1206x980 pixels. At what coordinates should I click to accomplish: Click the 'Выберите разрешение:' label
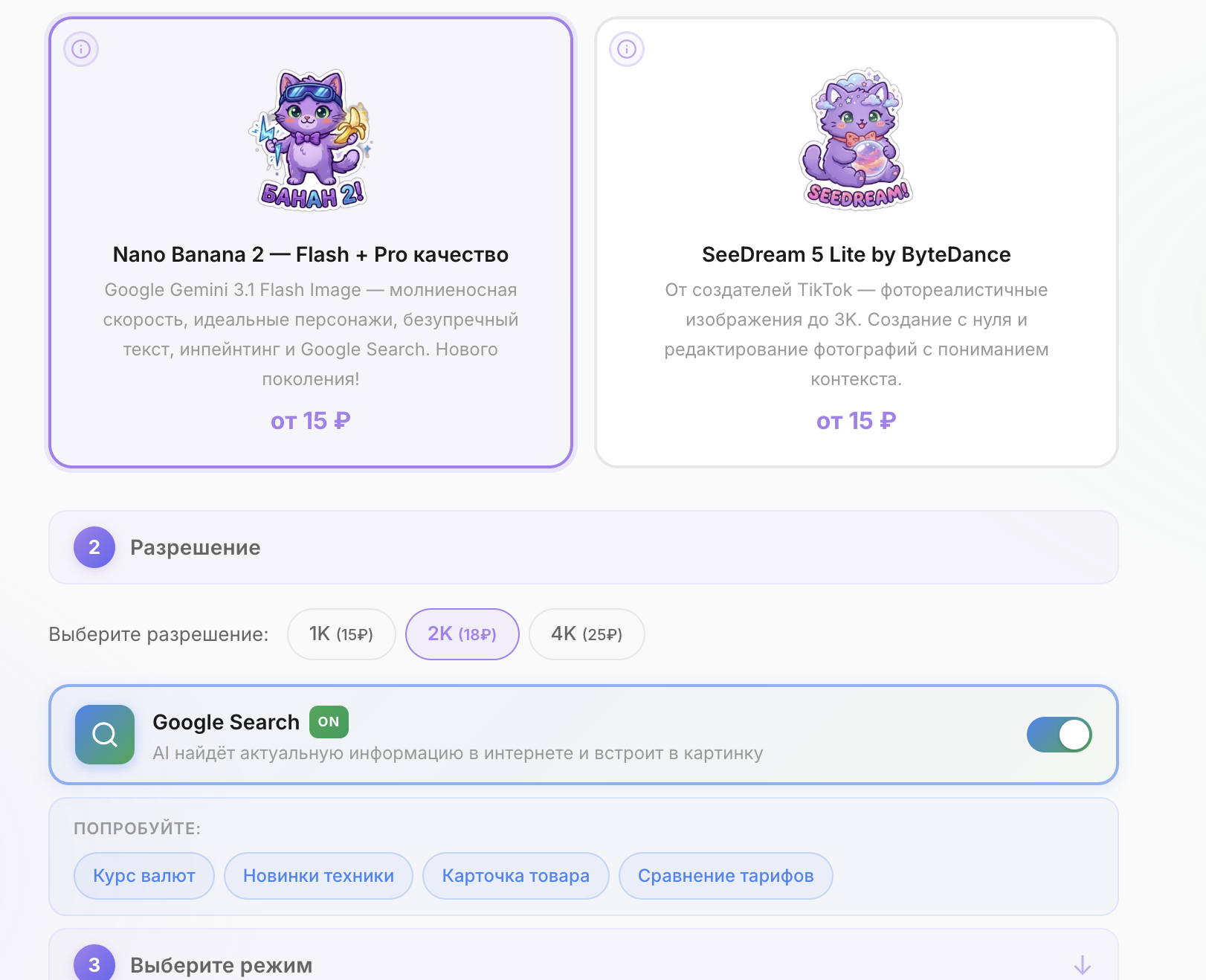(x=158, y=634)
